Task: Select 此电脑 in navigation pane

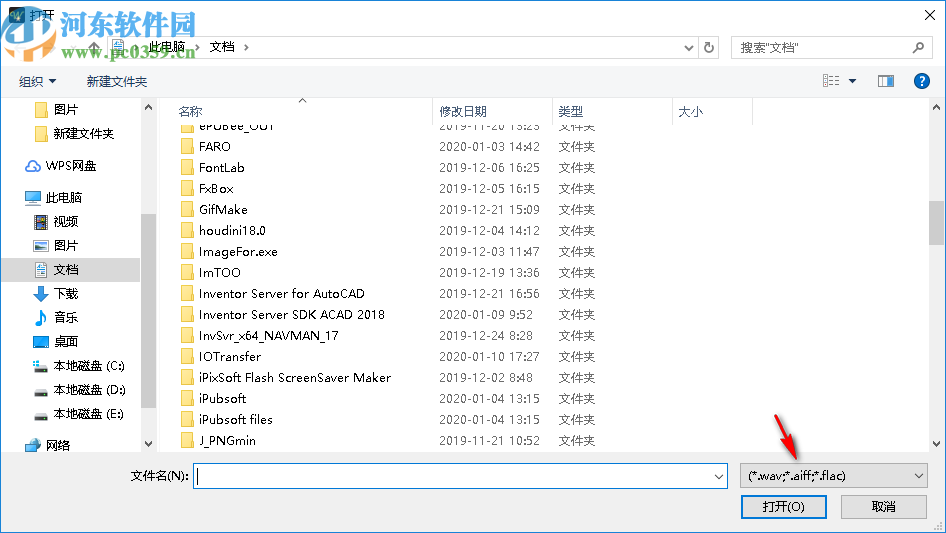Action: (63, 197)
